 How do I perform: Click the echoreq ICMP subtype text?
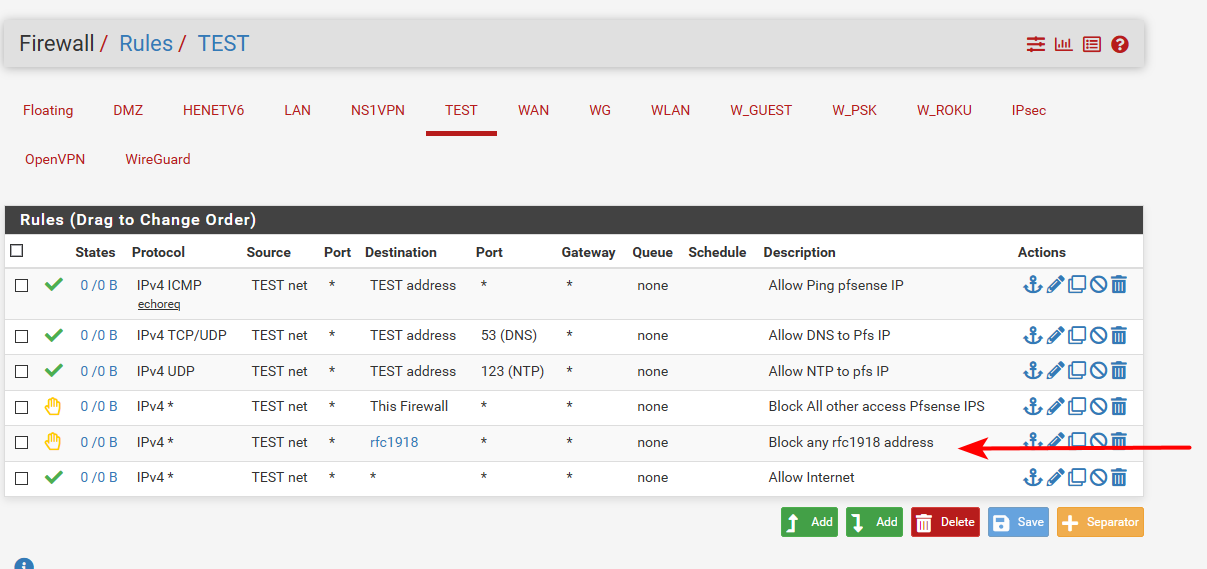159,304
